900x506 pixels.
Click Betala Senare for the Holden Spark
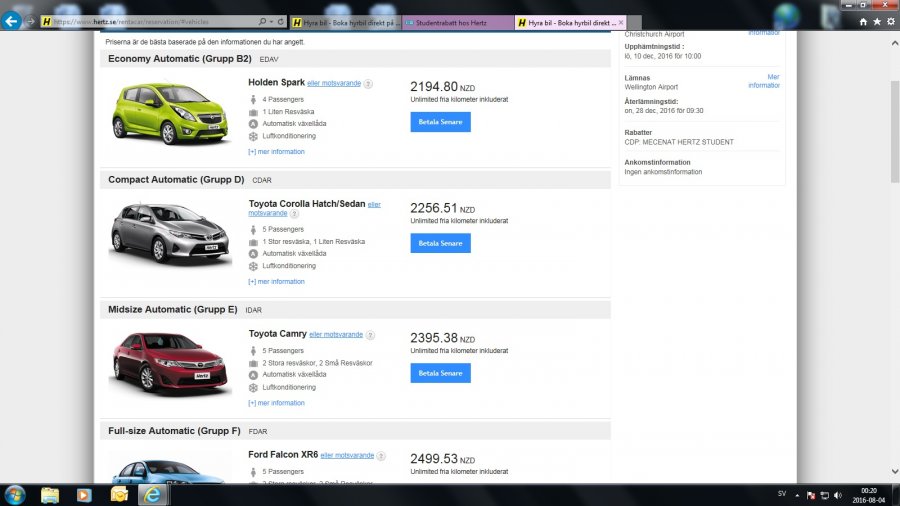coord(440,122)
